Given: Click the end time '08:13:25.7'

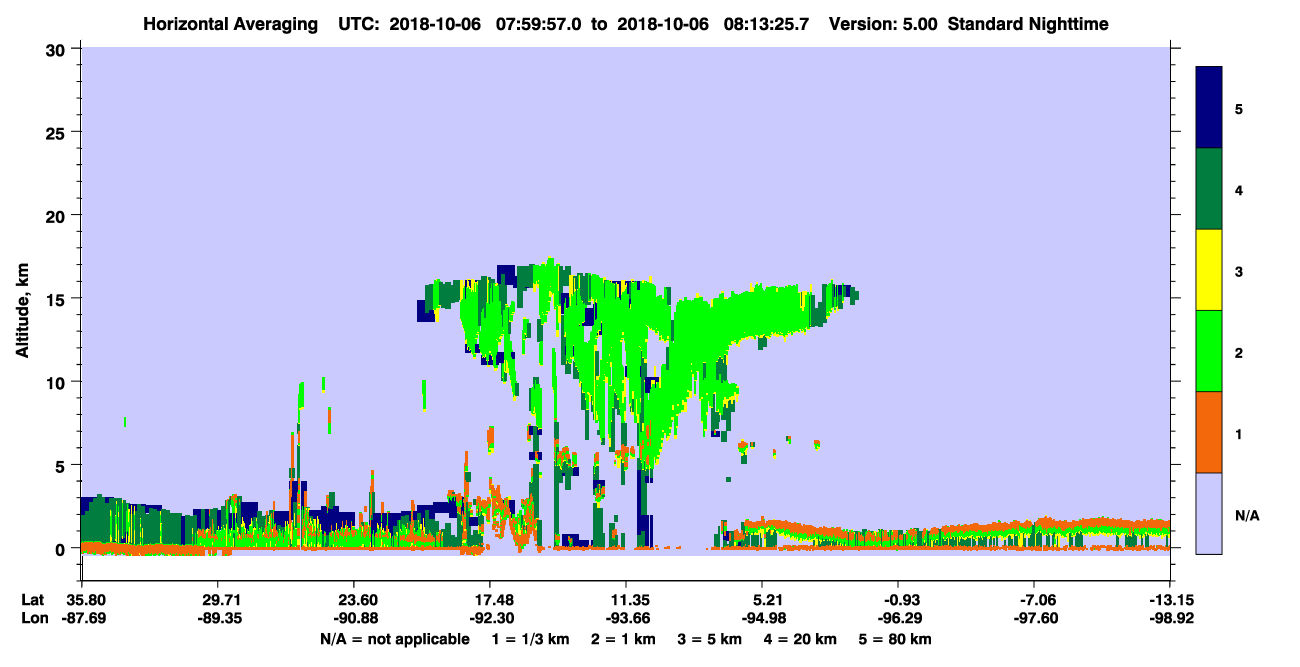Looking at the screenshot, I should click(x=767, y=23).
